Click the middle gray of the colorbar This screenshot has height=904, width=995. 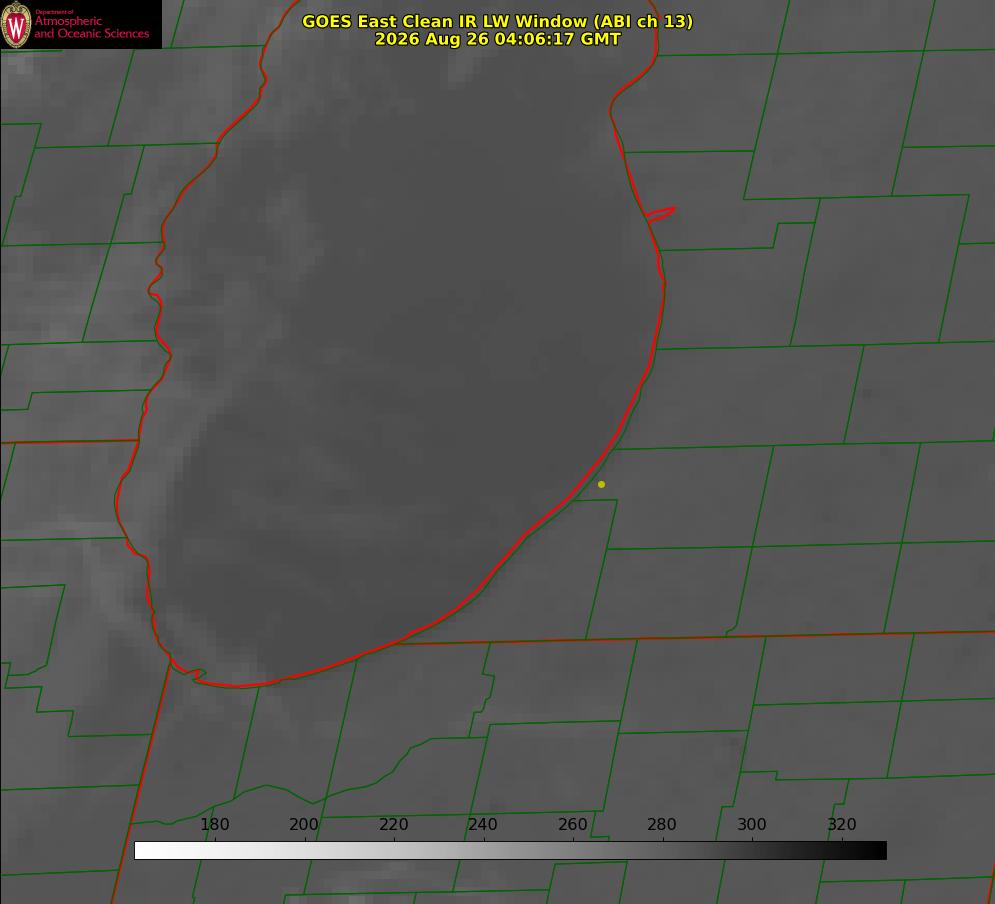510,850
